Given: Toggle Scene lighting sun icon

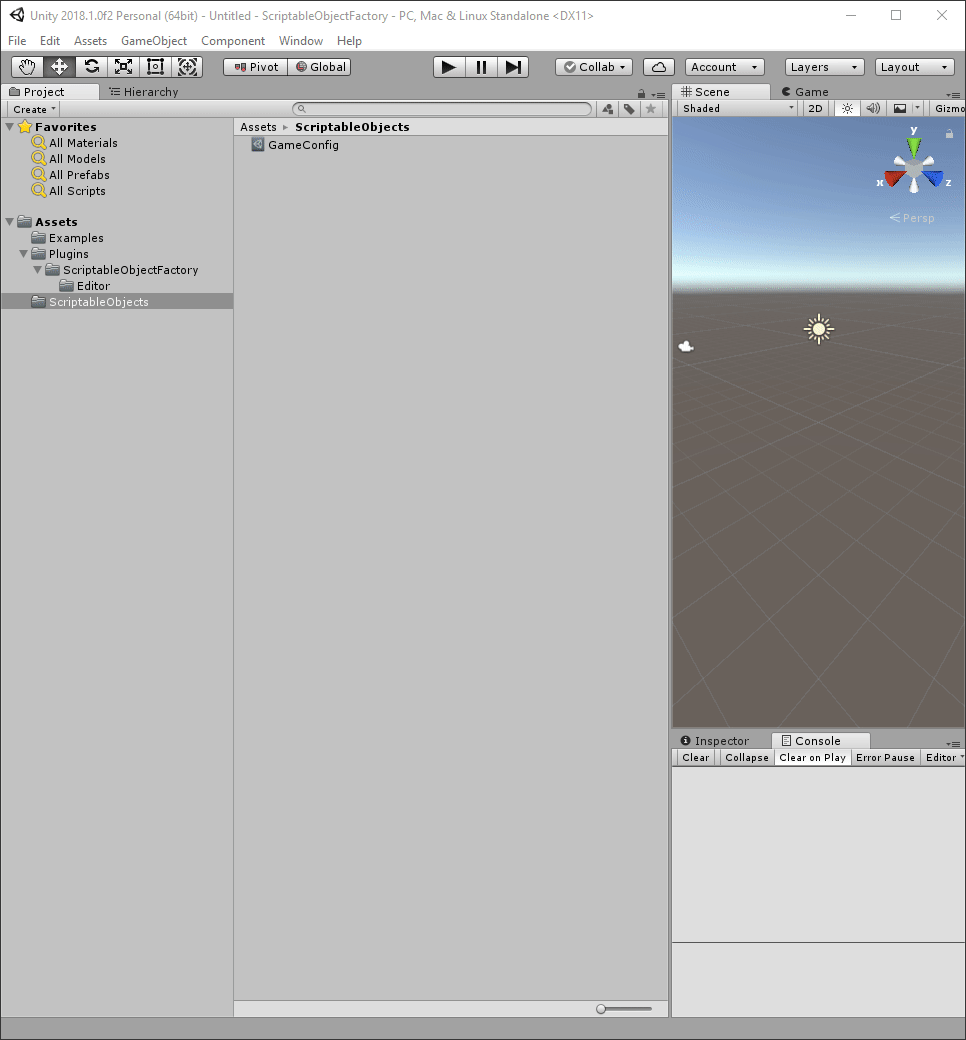Looking at the screenshot, I should click(847, 108).
